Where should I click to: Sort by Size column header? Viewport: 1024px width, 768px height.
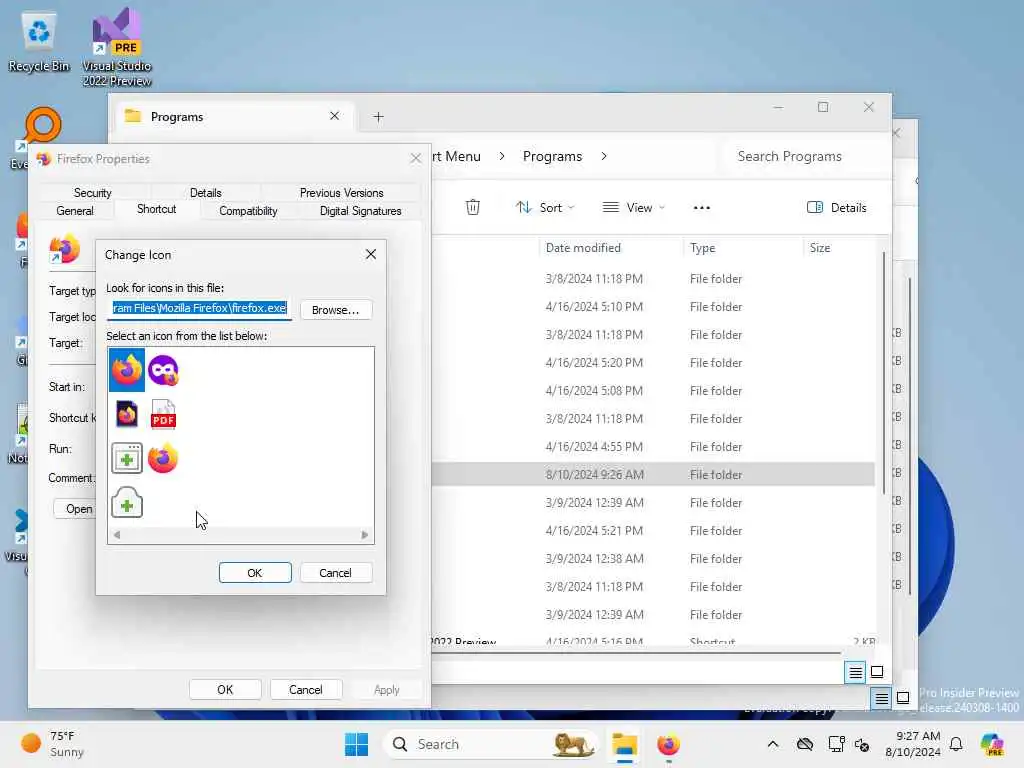pos(820,248)
